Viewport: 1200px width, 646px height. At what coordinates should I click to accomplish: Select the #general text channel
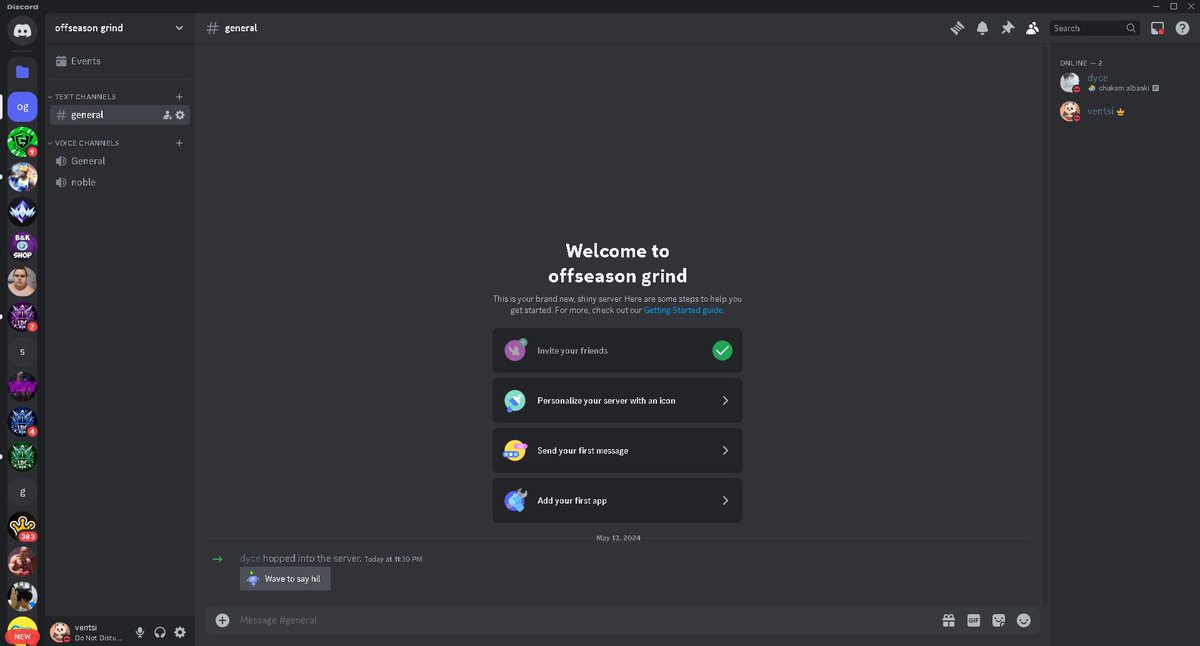[x=120, y=115]
